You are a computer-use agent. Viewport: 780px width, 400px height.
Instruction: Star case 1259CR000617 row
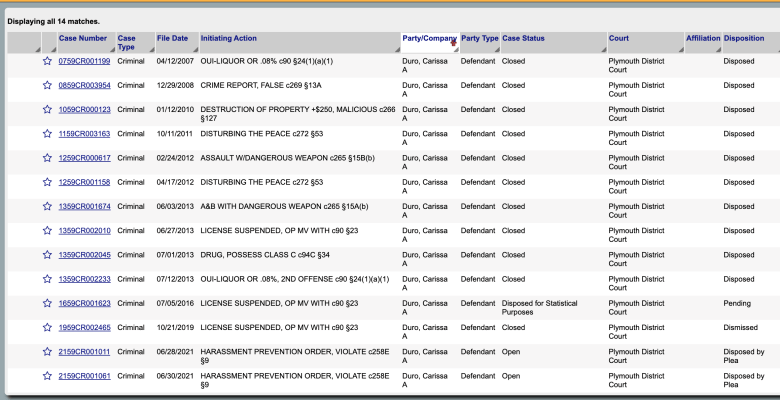[47, 158]
